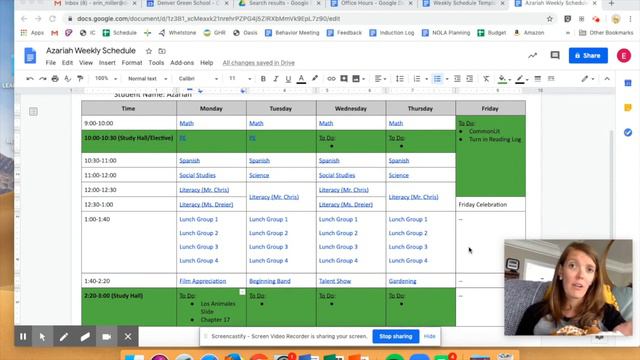Click the Undo icon in toolbar

pyautogui.click(x=30, y=79)
